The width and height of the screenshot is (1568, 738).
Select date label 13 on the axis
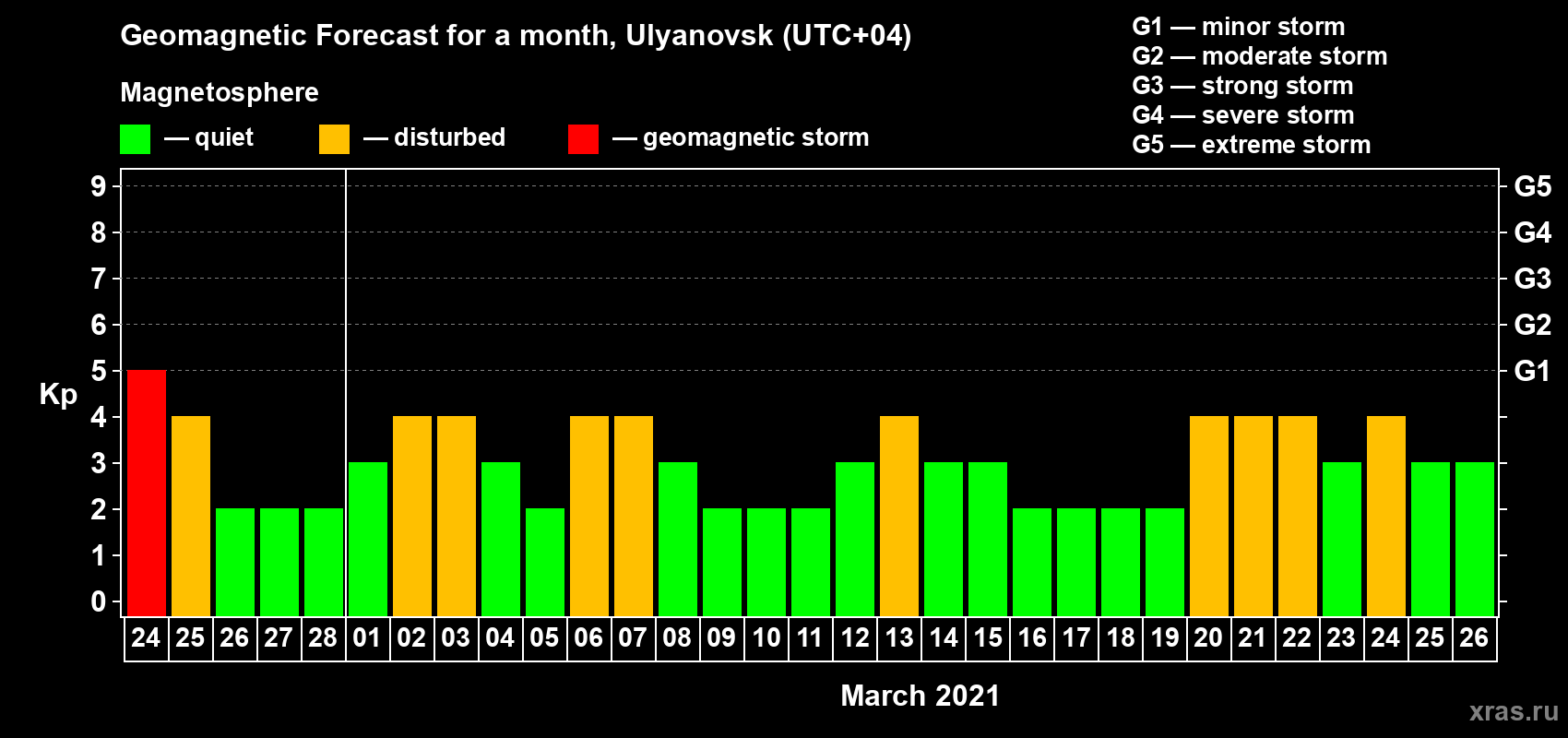(x=899, y=638)
